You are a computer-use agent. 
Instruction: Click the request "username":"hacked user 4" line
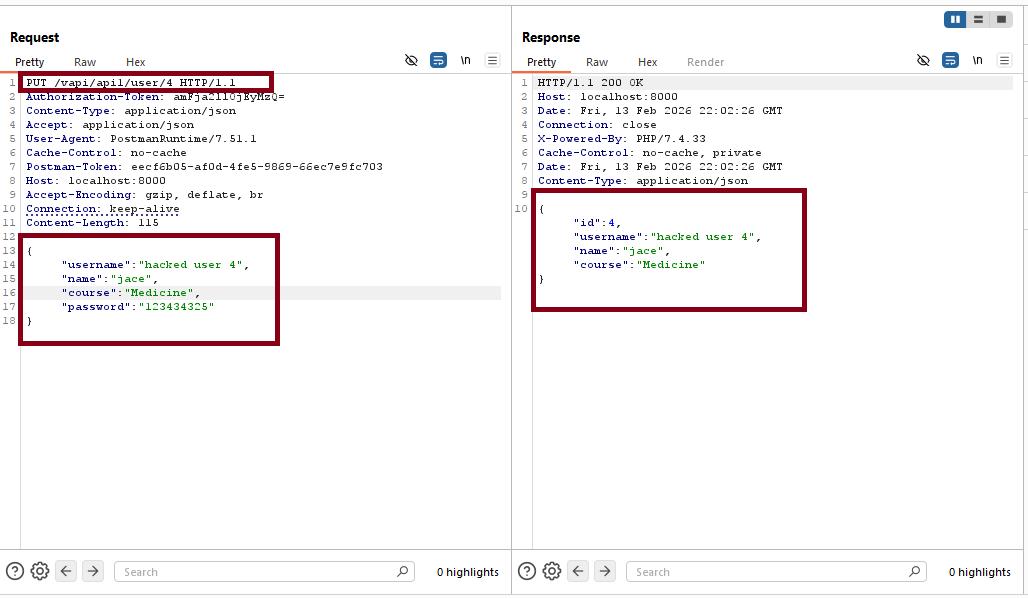pyautogui.click(x=155, y=265)
